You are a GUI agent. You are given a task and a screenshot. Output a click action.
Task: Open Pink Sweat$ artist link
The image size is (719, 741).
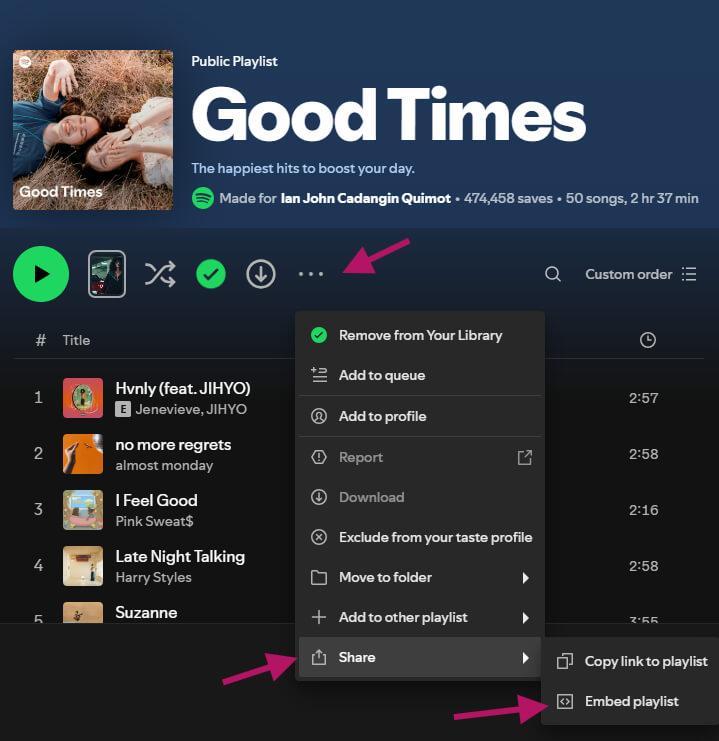[154, 521]
